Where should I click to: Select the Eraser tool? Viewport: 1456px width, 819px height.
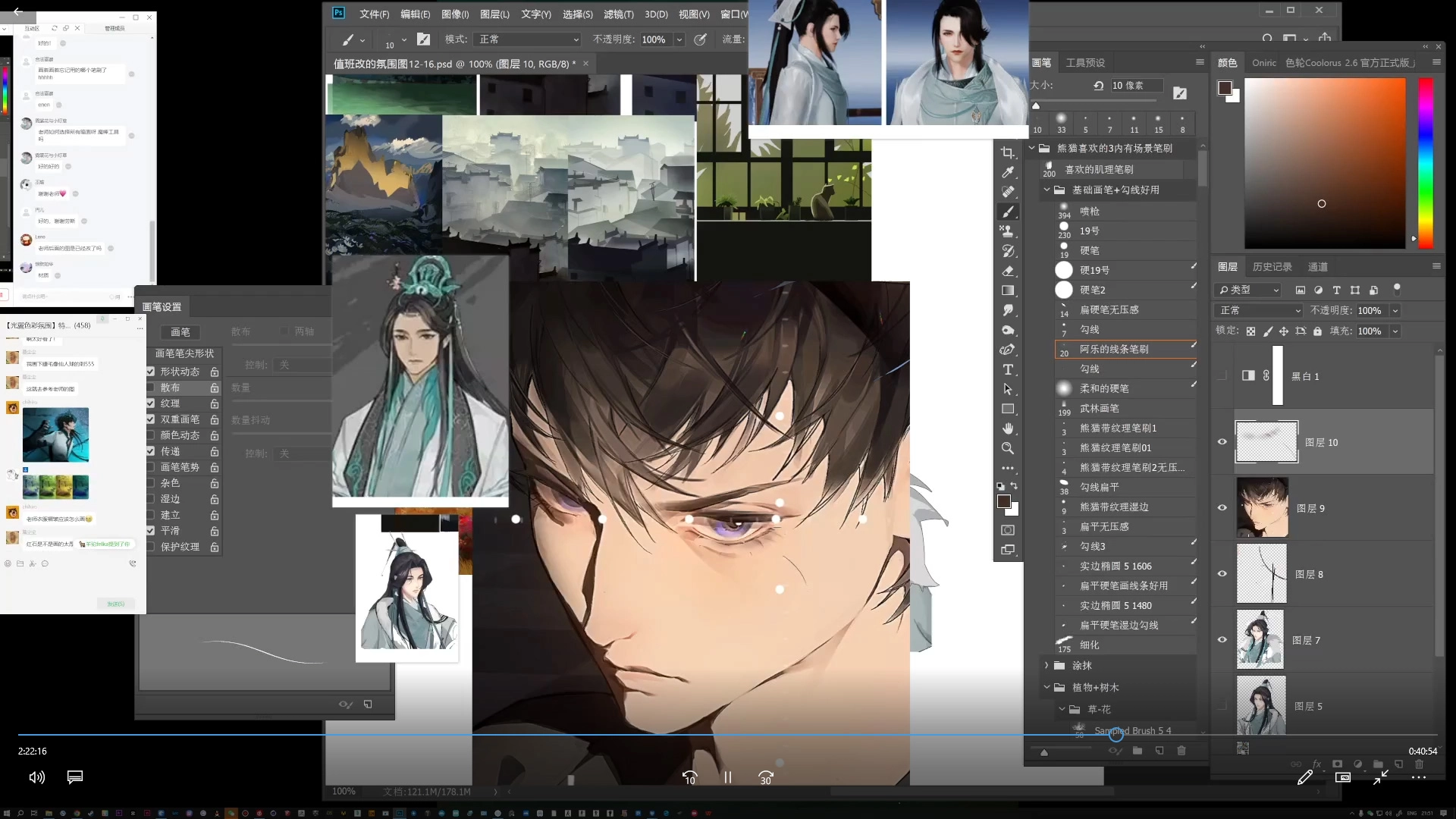[1007, 271]
